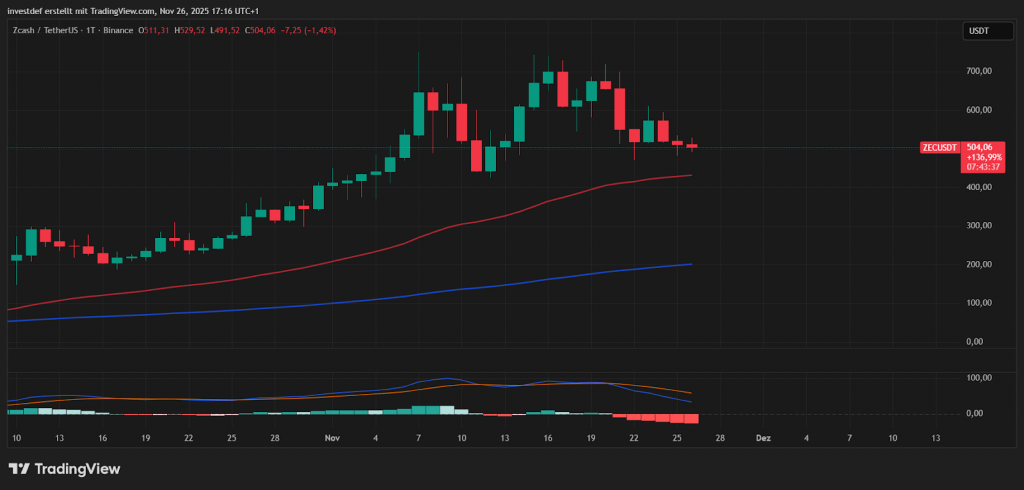Click the Dez label on the time axis
Image resolution: width=1024 pixels, height=490 pixels.
pos(763,438)
